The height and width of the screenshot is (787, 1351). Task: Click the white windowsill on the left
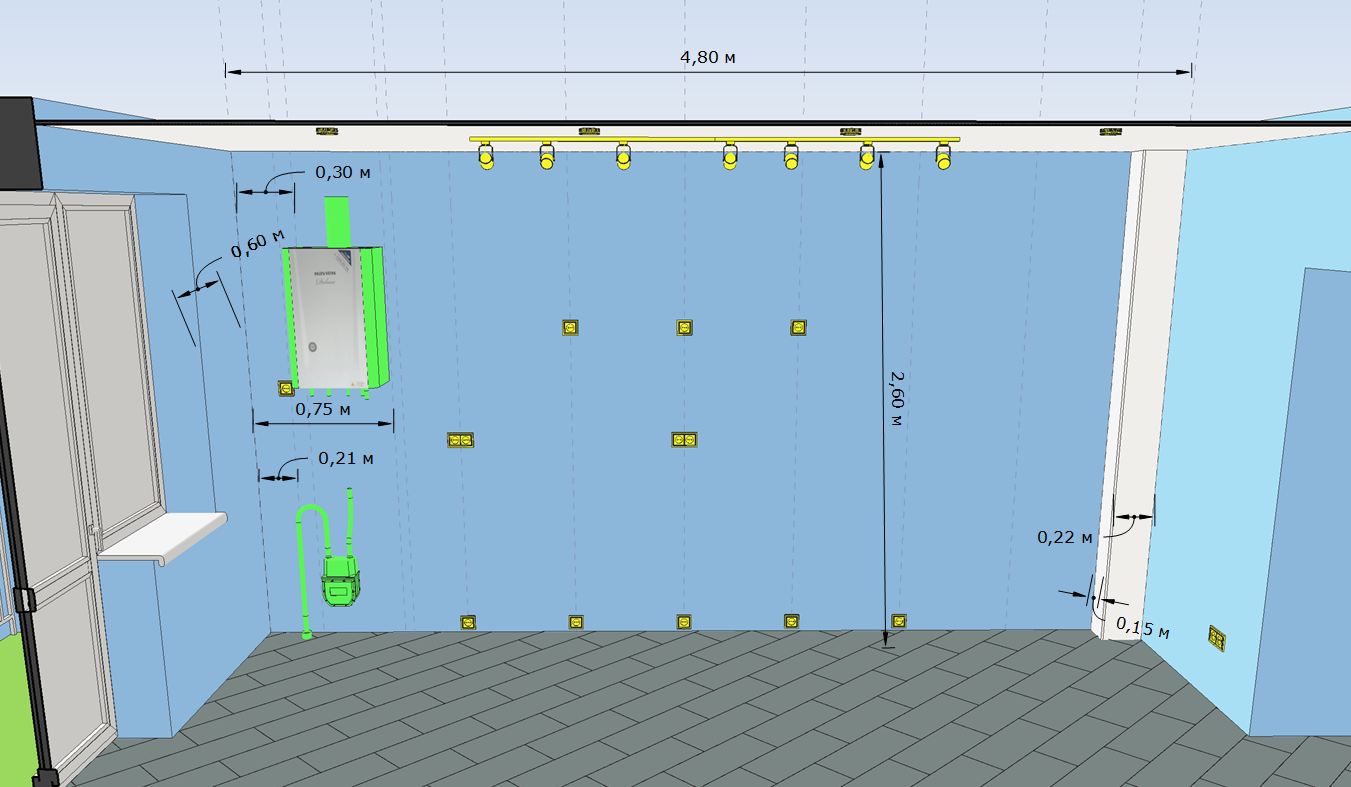165,534
